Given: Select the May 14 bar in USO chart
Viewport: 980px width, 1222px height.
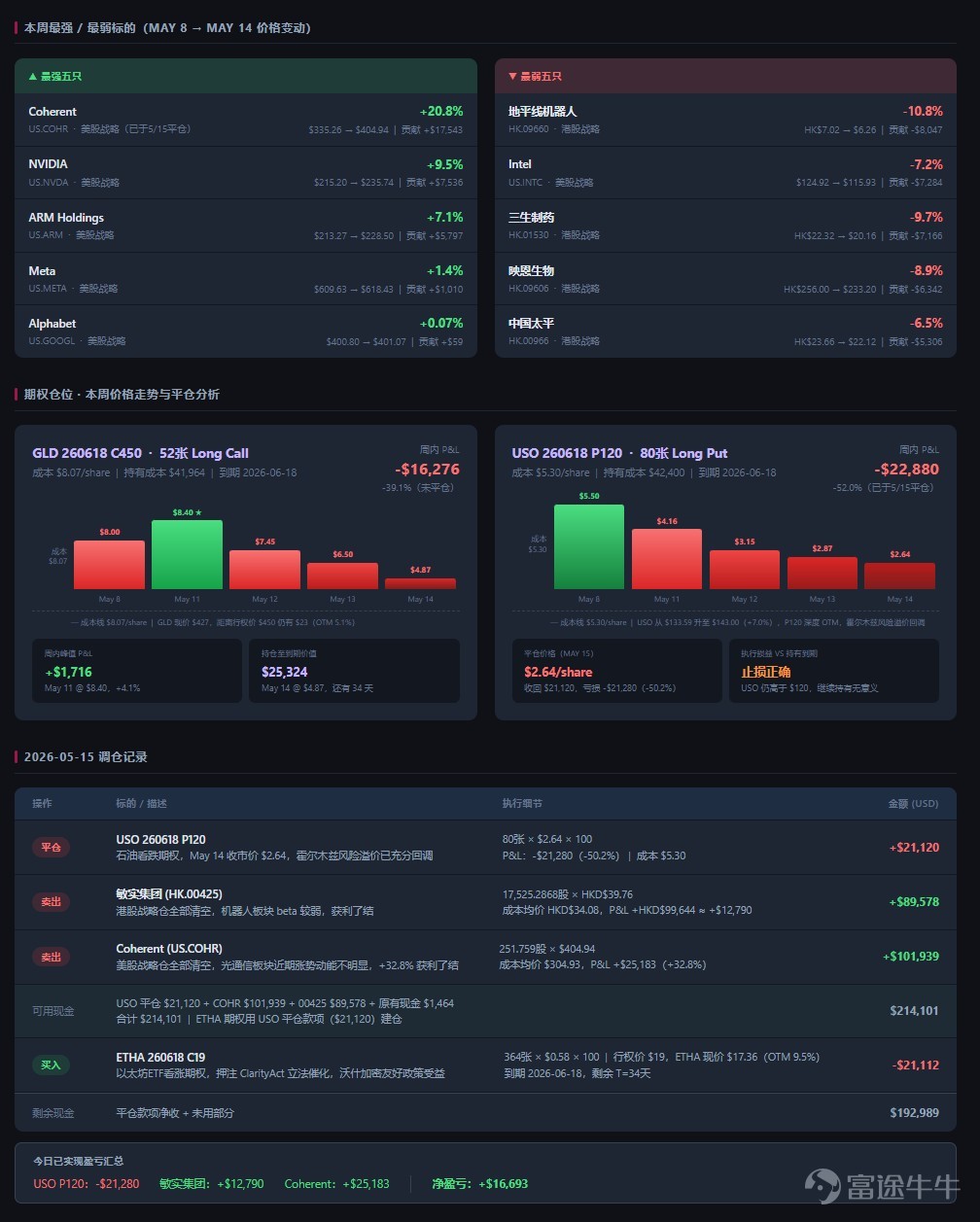Looking at the screenshot, I should click(899, 576).
